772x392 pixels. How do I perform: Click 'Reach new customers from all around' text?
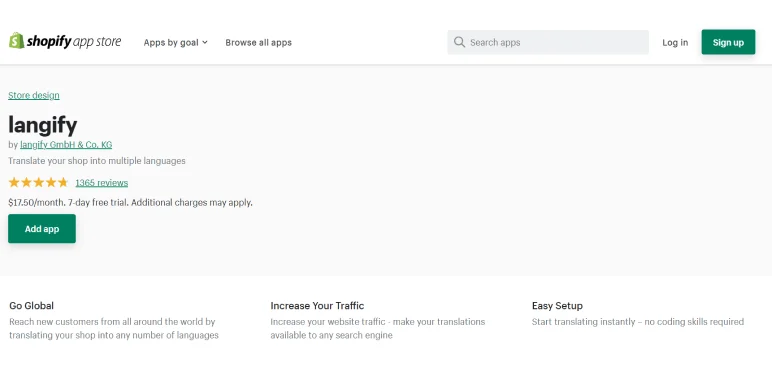(114, 328)
